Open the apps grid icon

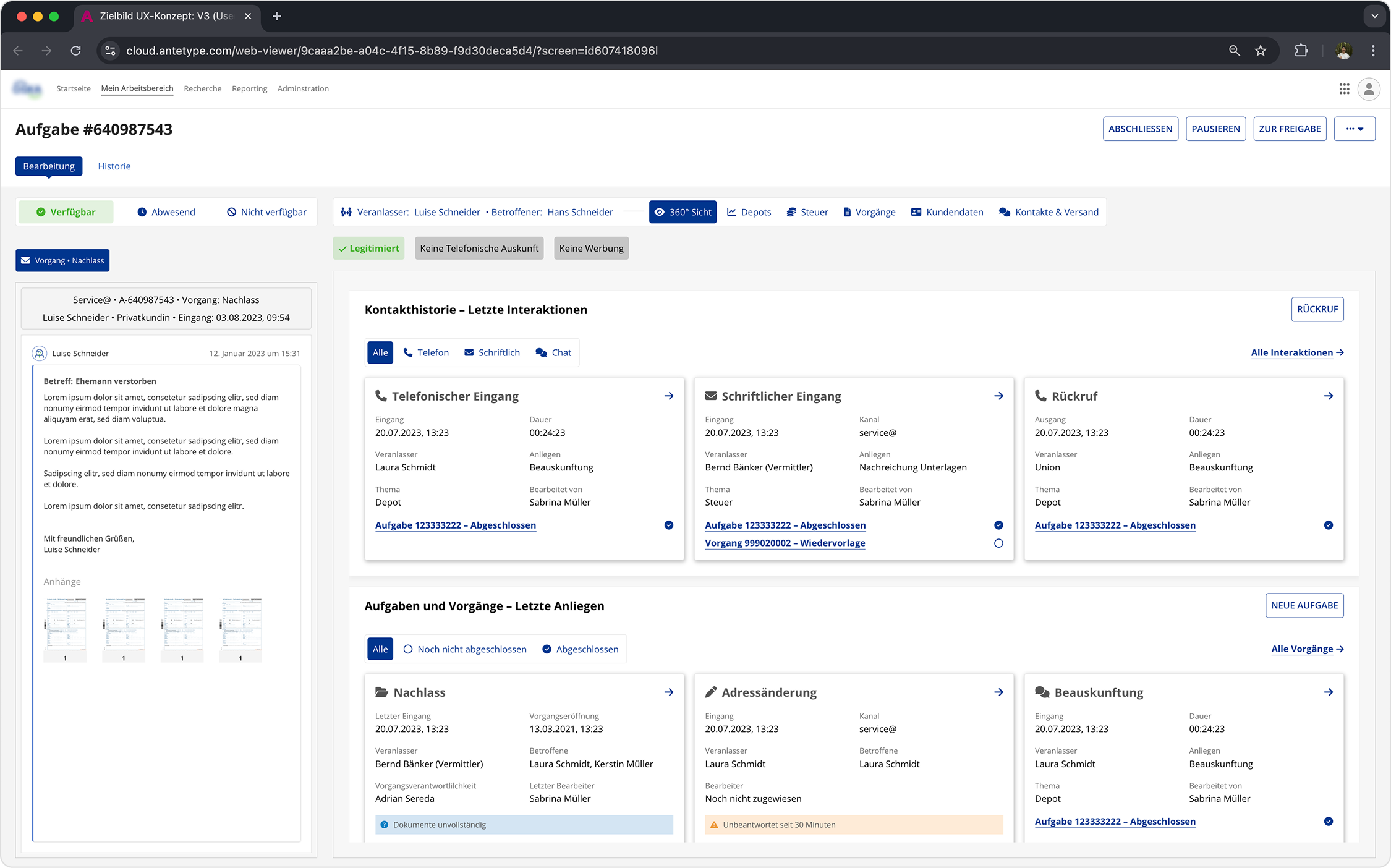click(1344, 89)
